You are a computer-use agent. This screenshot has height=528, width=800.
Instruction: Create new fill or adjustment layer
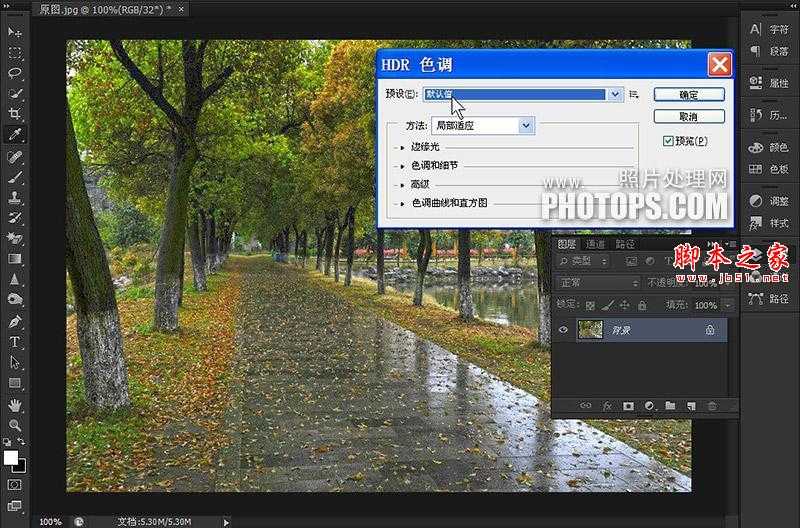click(x=649, y=406)
